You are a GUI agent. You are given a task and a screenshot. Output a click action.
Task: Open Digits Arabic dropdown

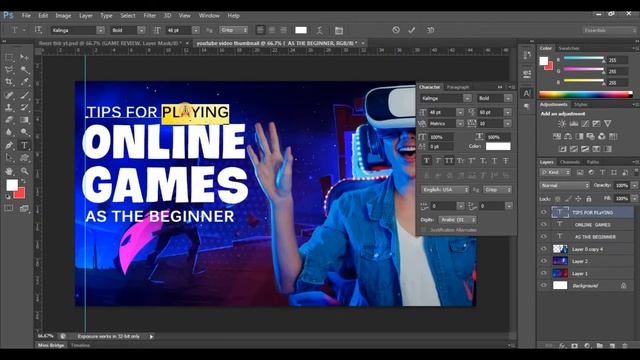(x=458, y=220)
